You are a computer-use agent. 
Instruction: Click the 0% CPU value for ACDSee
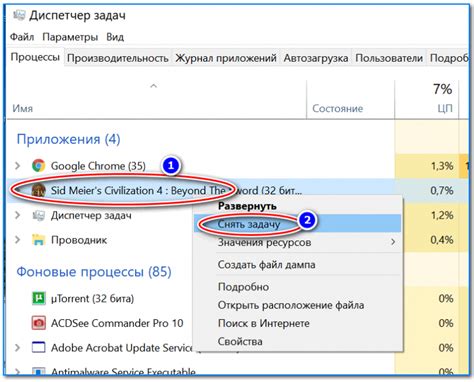click(446, 323)
